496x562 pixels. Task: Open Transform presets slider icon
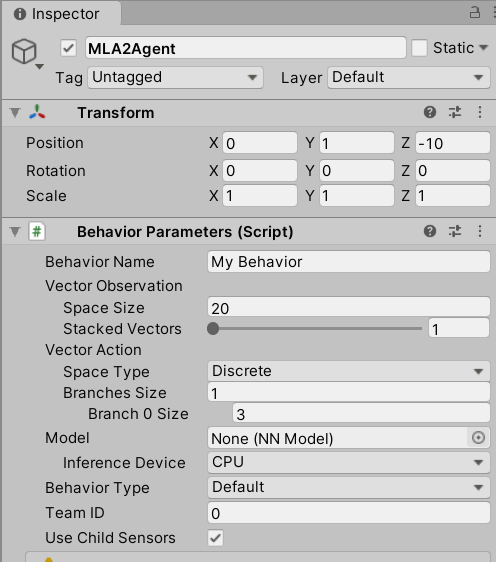pos(455,113)
